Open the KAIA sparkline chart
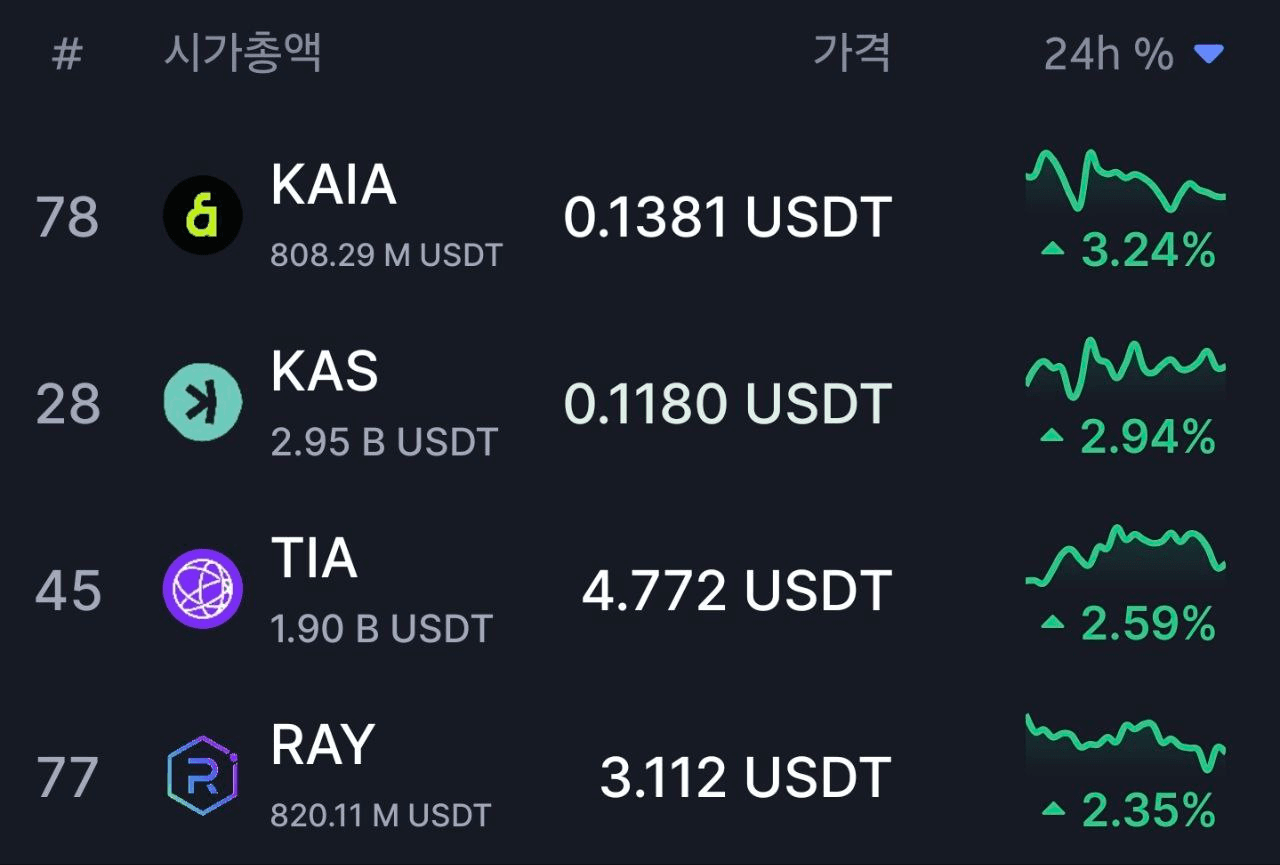This screenshot has width=1280, height=865. (x=1125, y=181)
